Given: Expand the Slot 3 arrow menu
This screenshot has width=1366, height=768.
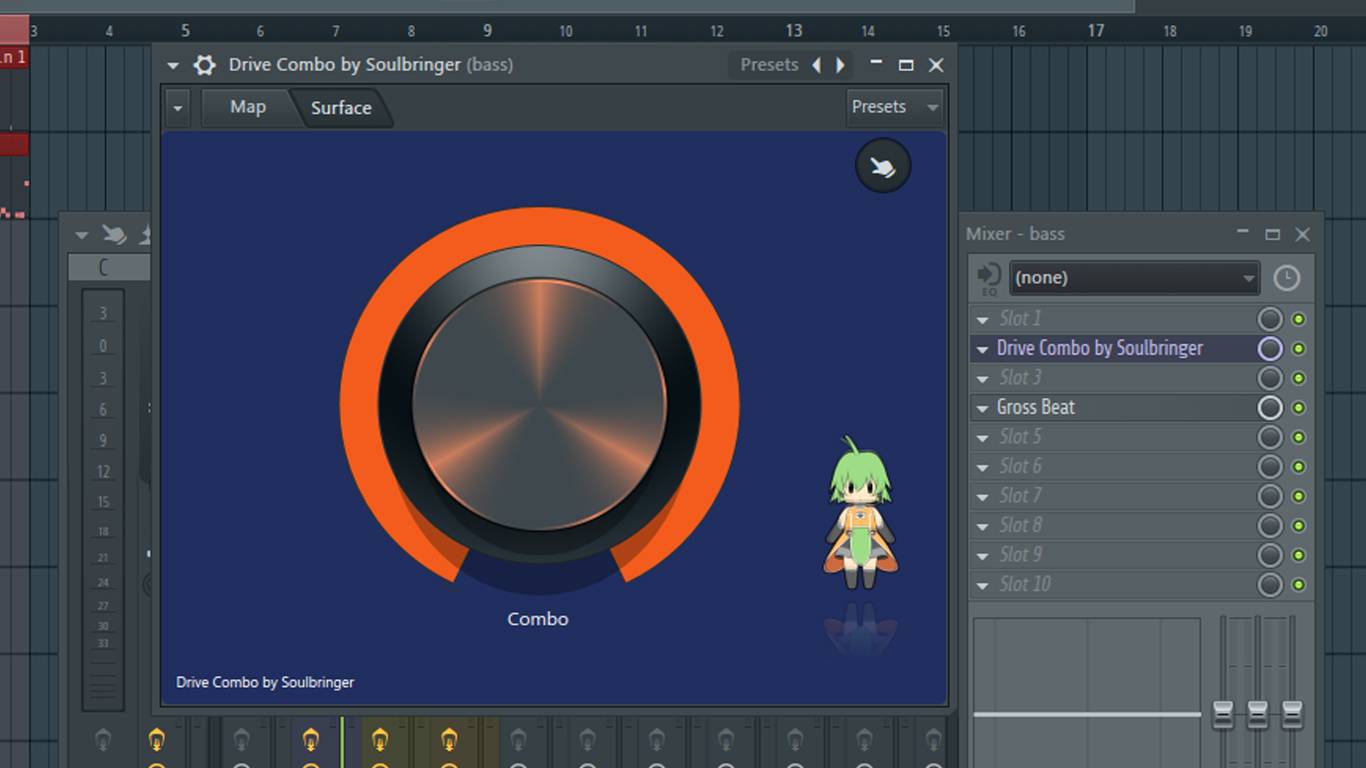Looking at the screenshot, I should (982, 378).
